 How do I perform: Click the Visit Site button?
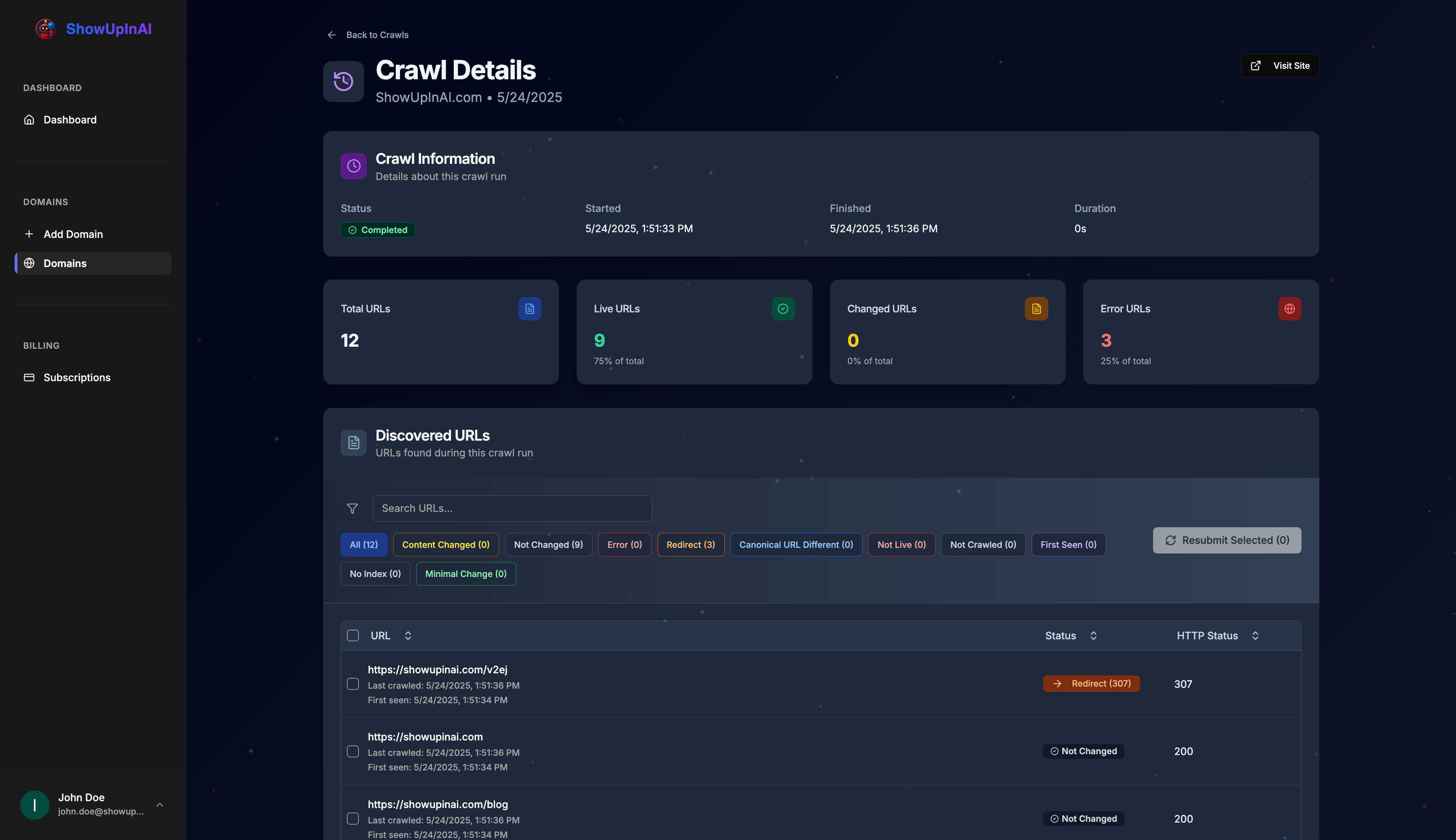click(1280, 66)
